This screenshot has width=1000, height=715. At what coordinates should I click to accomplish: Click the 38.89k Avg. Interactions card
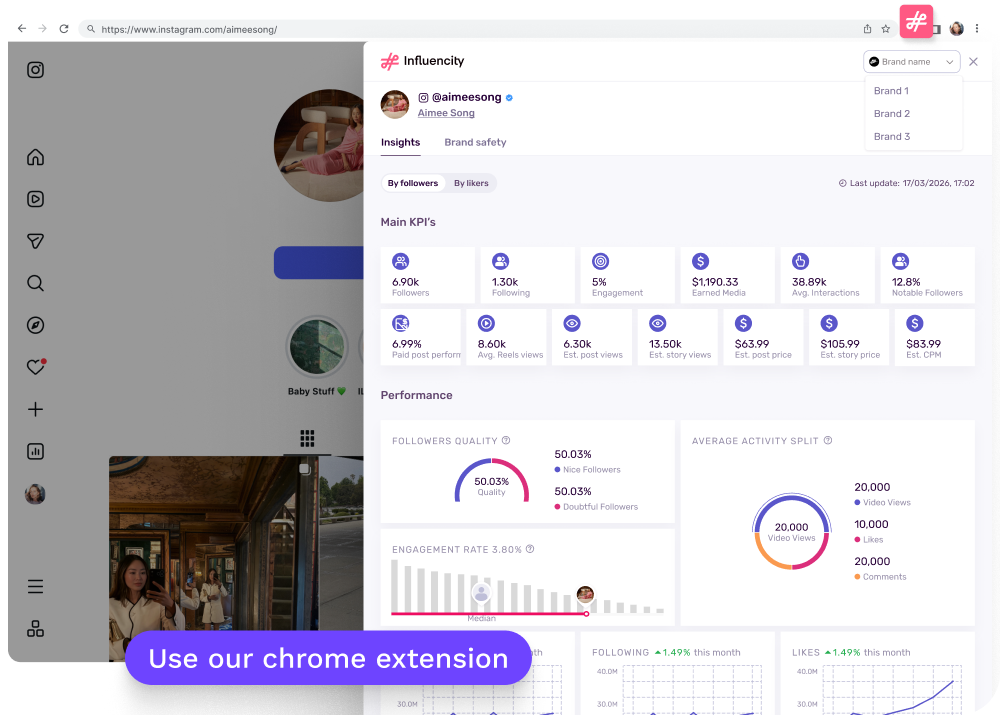[x=828, y=275]
